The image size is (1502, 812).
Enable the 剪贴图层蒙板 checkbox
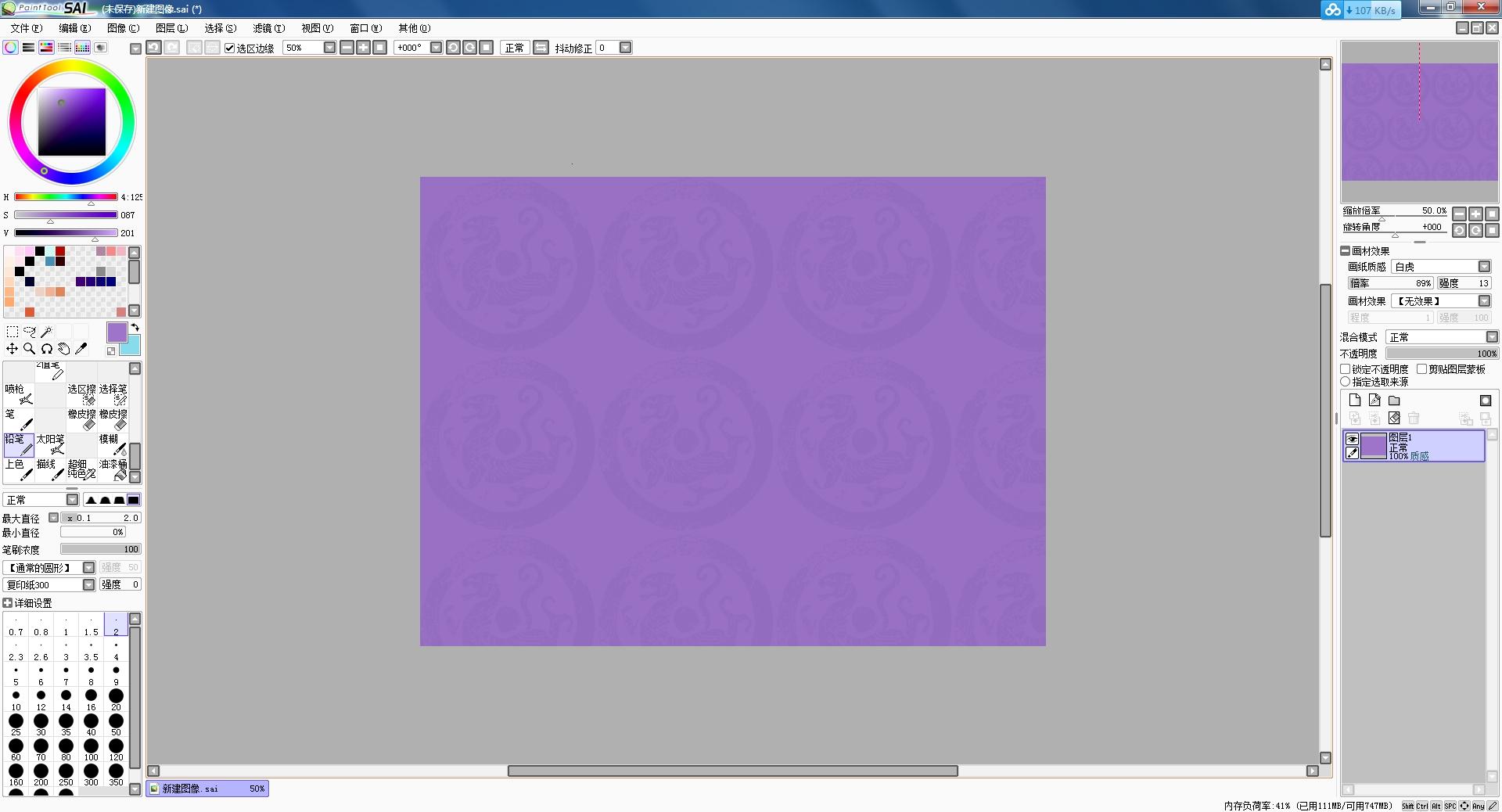1422,369
